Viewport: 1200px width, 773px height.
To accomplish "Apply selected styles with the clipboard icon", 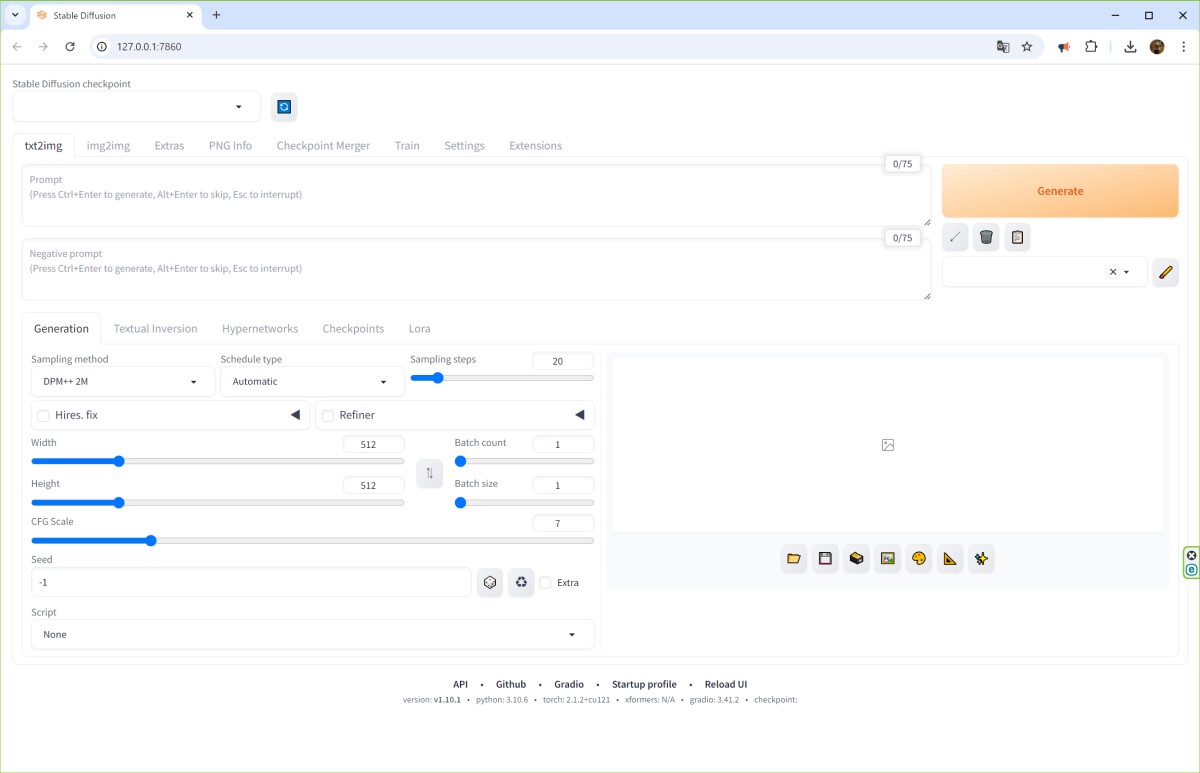I will click(x=1017, y=237).
